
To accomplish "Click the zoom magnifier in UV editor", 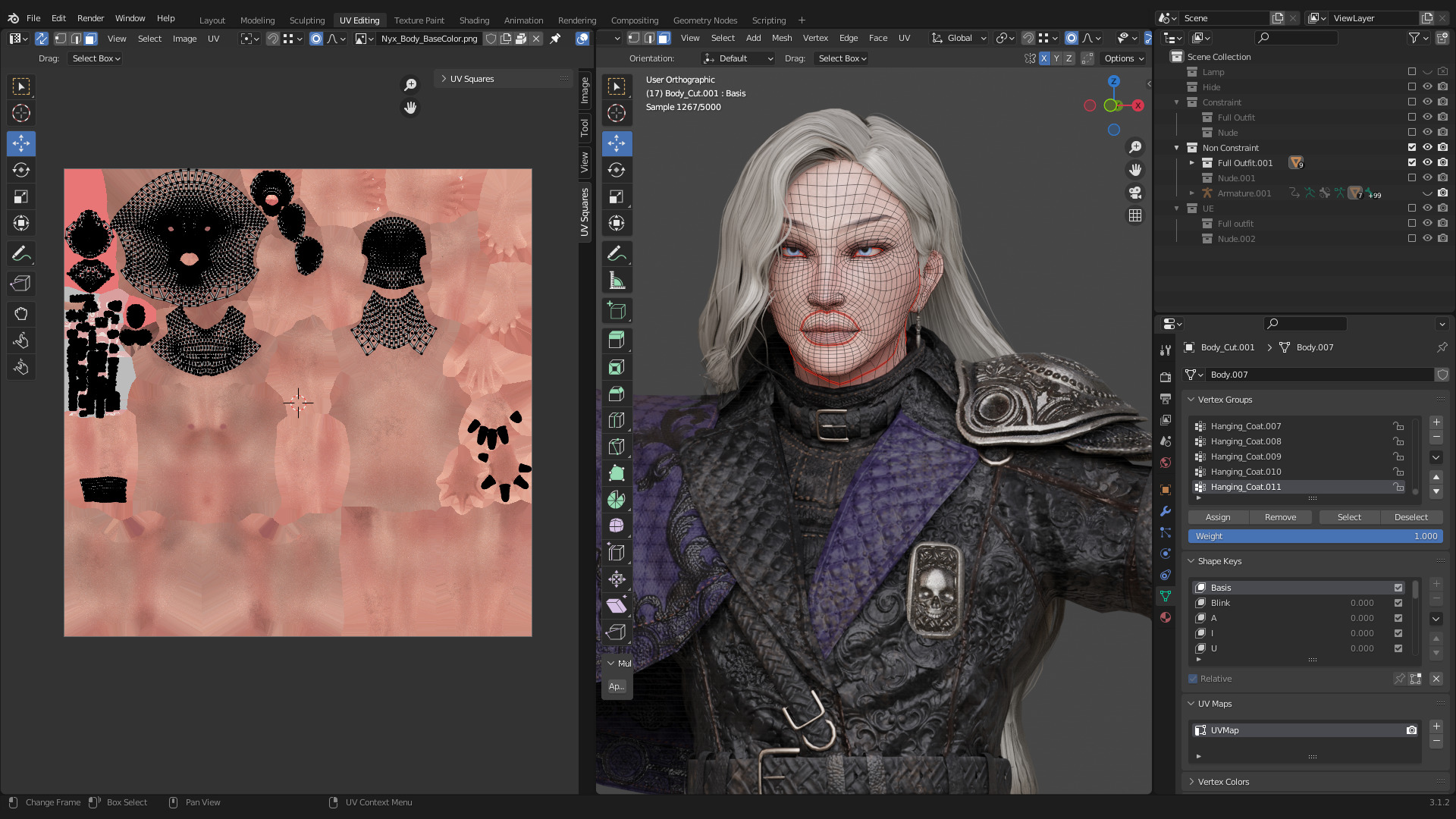I will (x=410, y=85).
